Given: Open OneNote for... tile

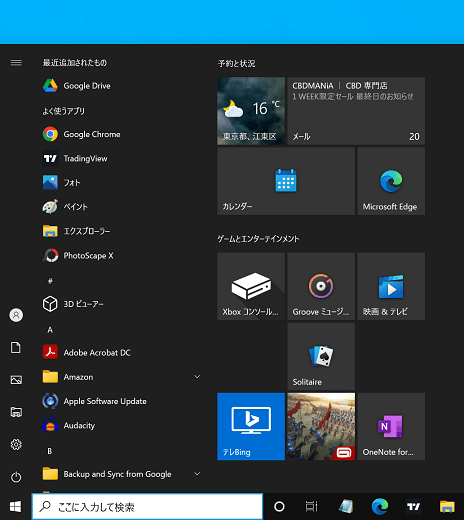Looking at the screenshot, I should (x=391, y=426).
